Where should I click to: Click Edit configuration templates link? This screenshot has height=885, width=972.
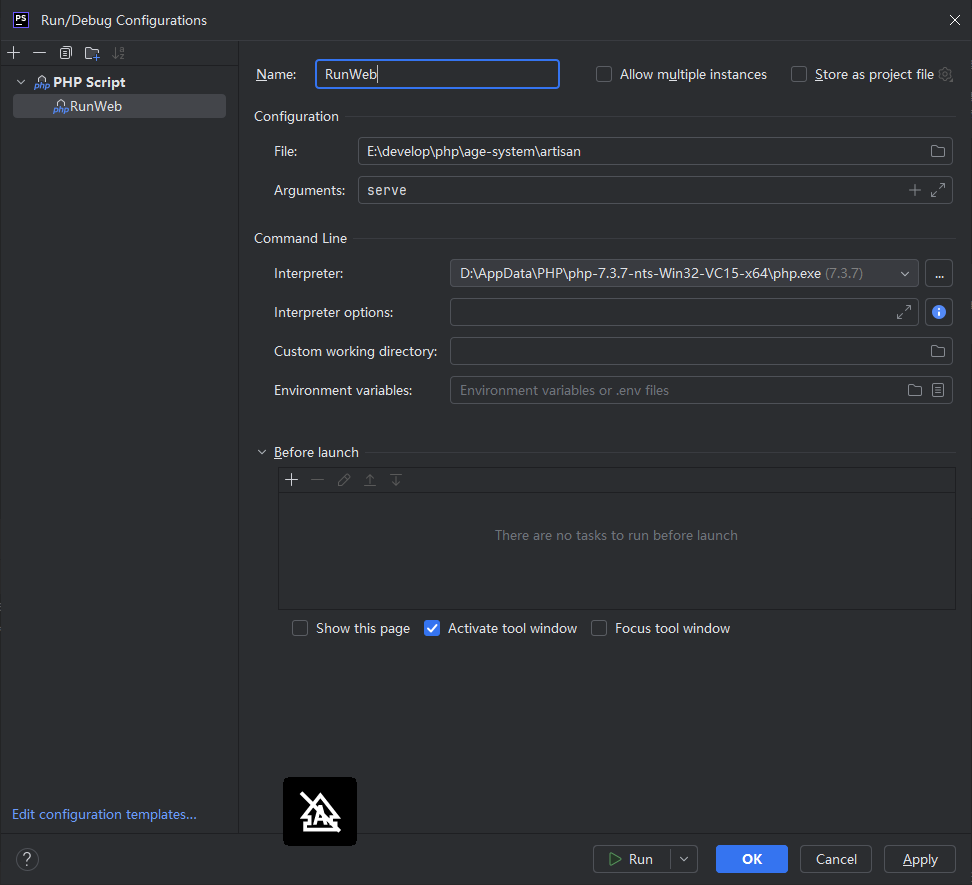click(x=104, y=814)
